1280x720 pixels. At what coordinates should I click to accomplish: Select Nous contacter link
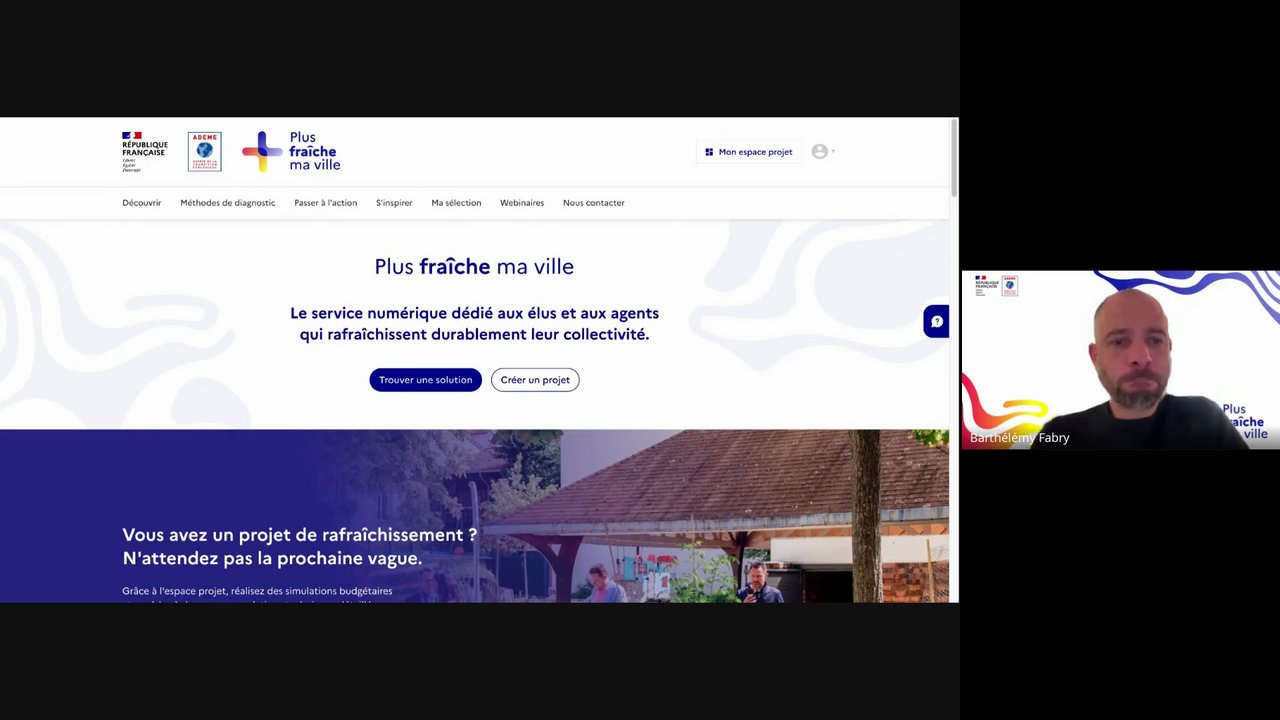coord(593,203)
